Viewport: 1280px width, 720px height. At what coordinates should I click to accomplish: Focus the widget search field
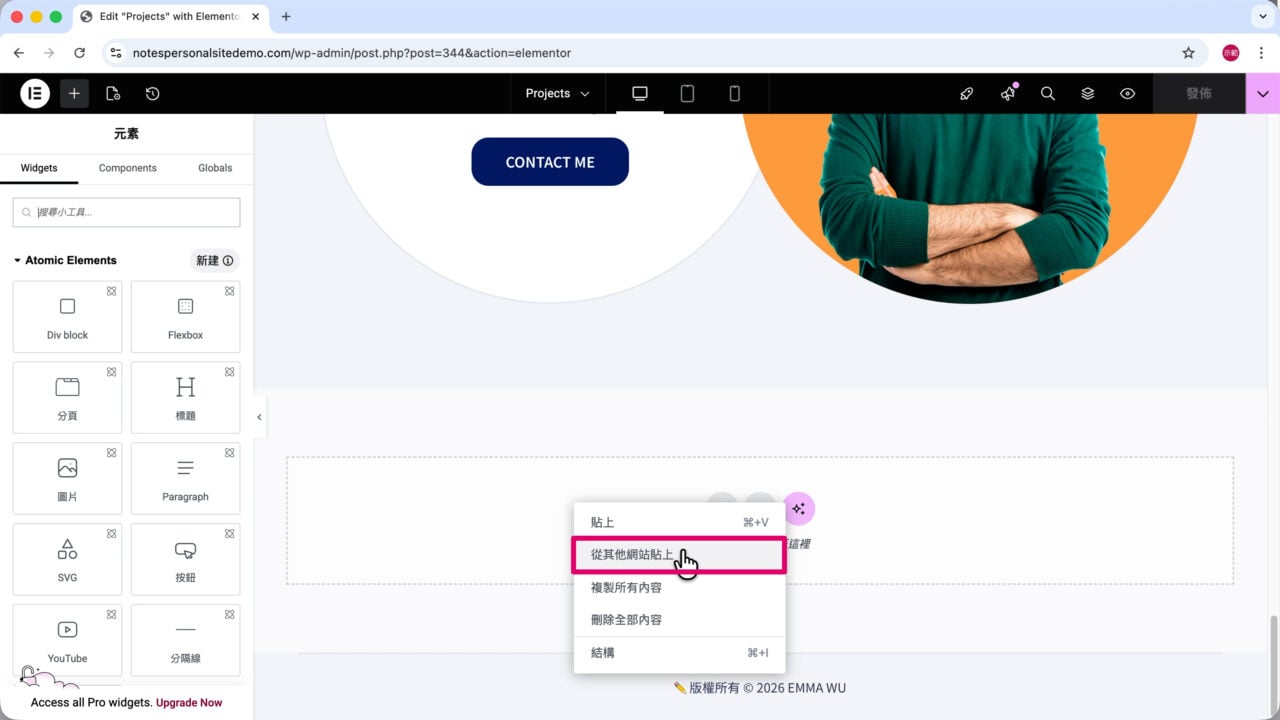pos(127,212)
